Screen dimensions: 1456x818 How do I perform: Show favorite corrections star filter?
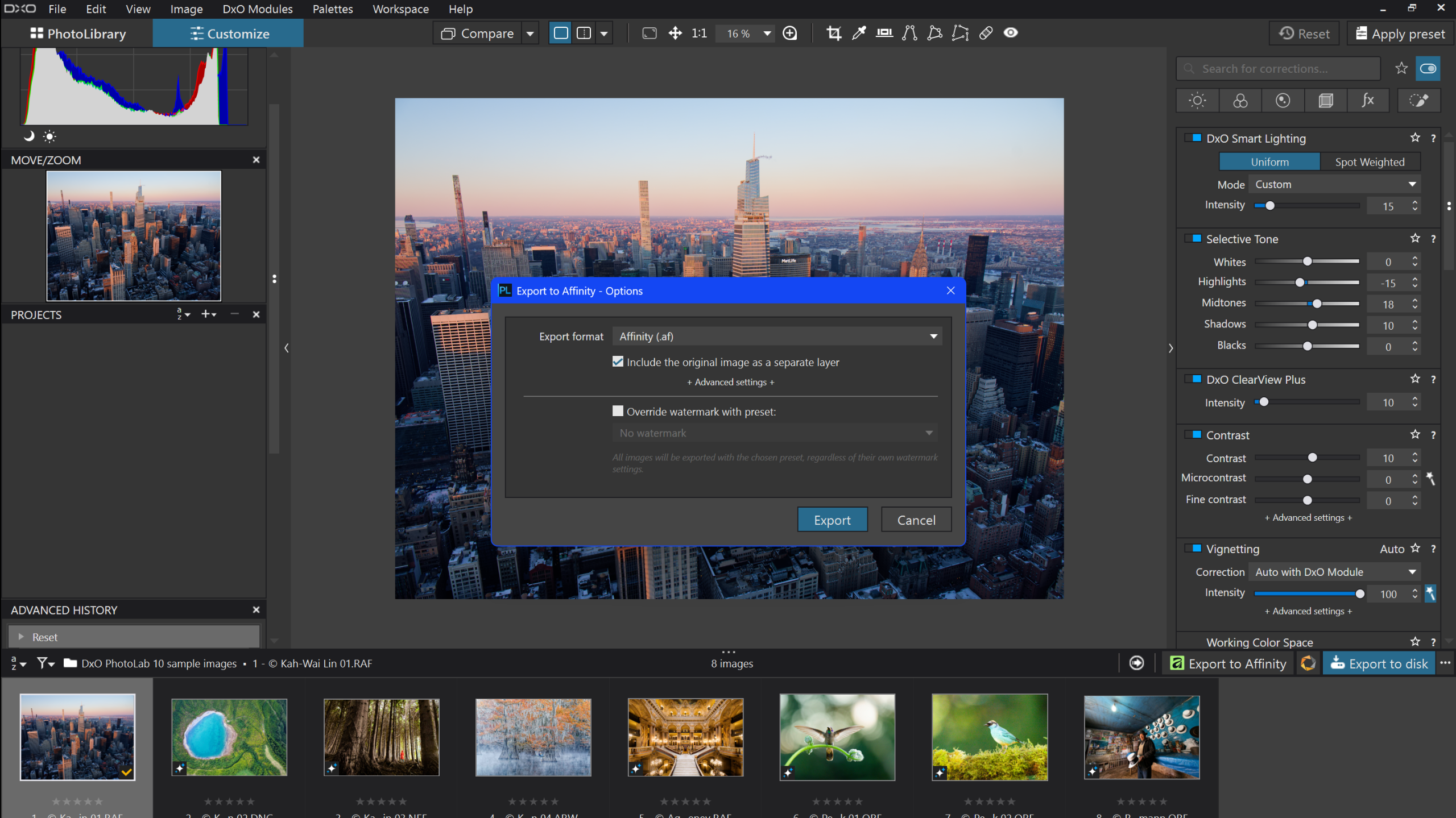click(1401, 68)
